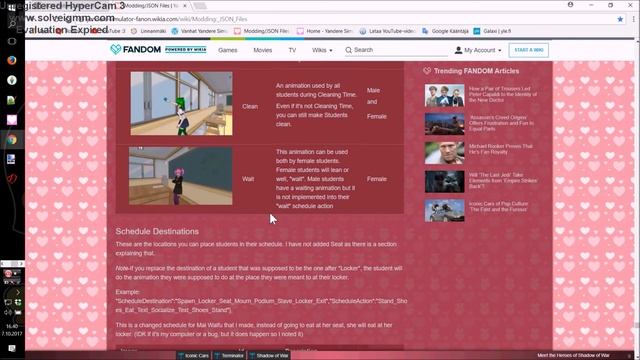Open the Galaxi yle.fi bookmark
Viewport: 640px width, 360px height.
pos(492,31)
